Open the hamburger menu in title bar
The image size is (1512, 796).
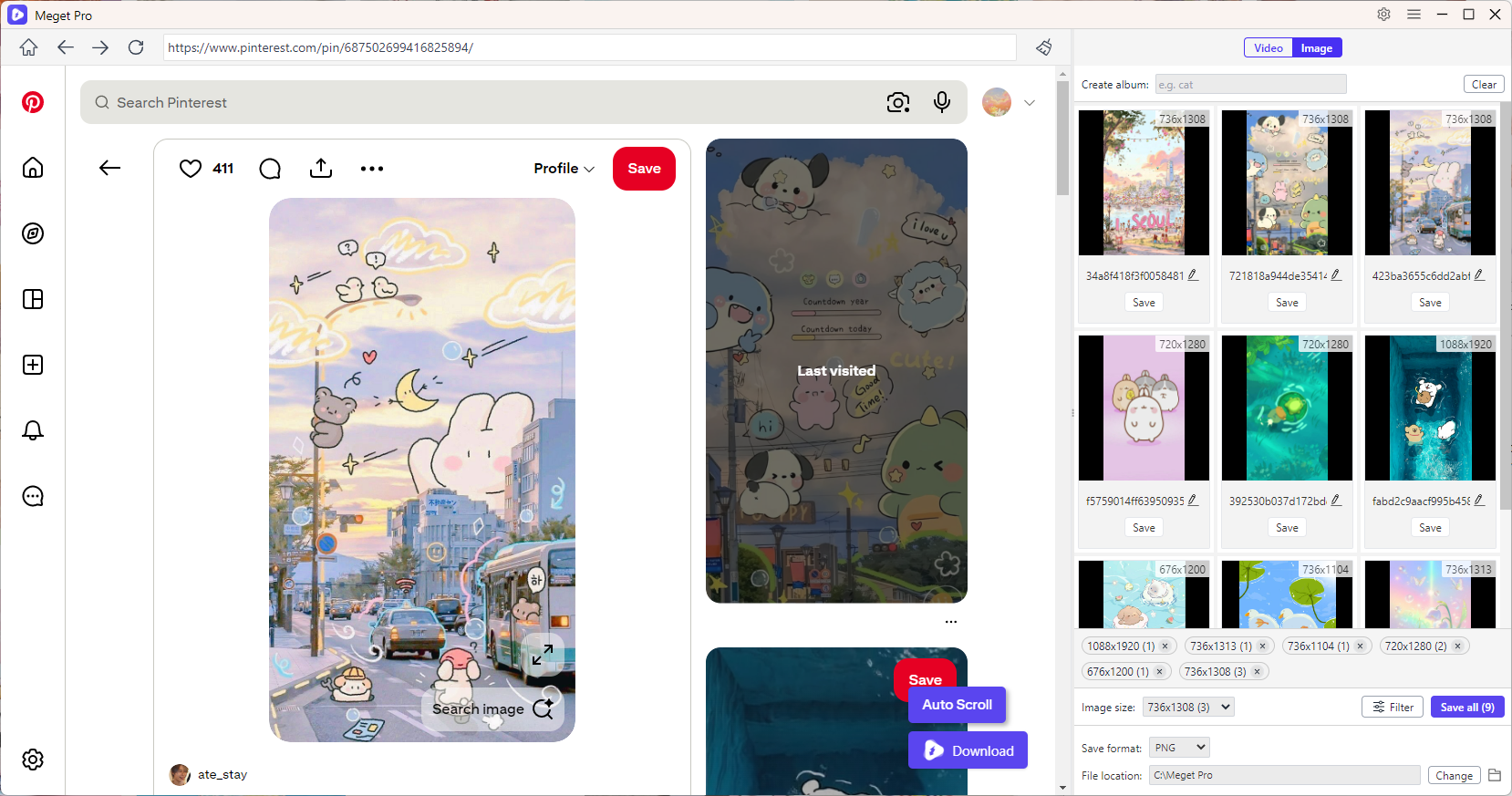point(1414,15)
